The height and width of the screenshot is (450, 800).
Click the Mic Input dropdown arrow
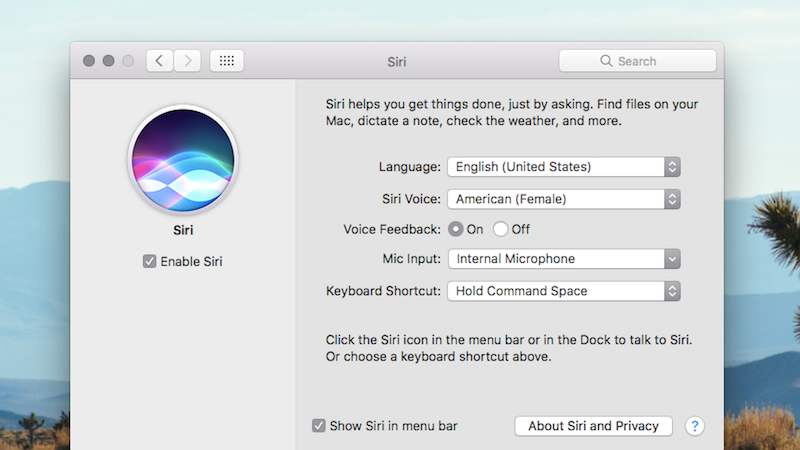coord(672,259)
